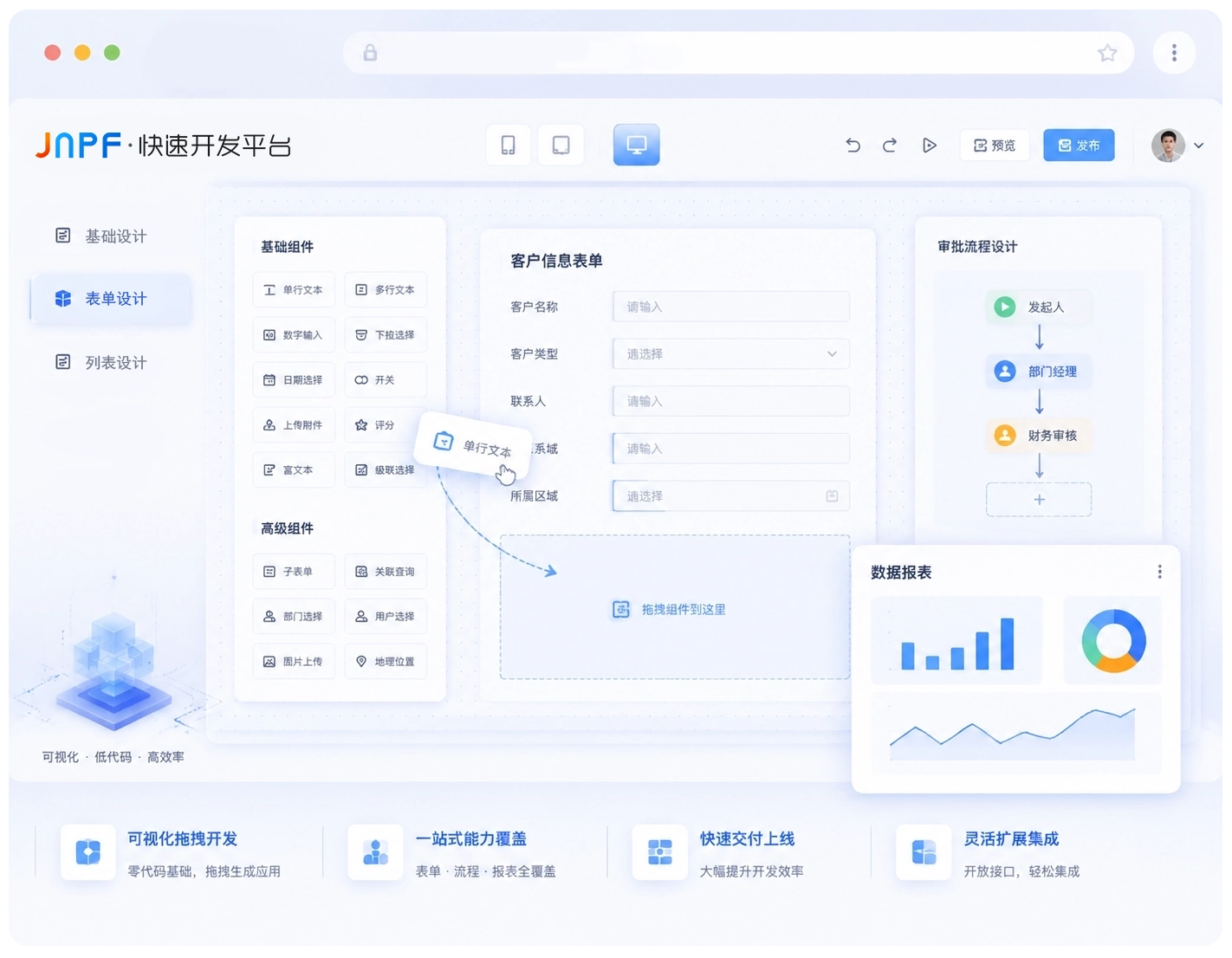1232x958 pixels.
Task: Open the browser three-dot menu
Action: 1174,53
